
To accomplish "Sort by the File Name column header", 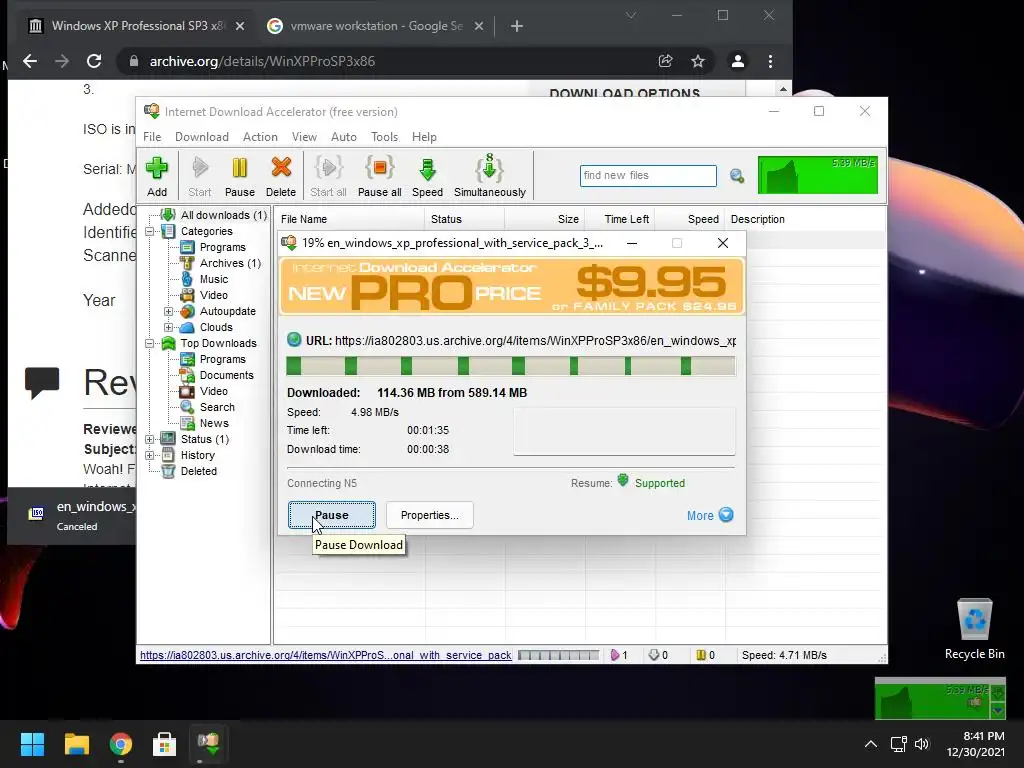I will (x=349, y=219).
